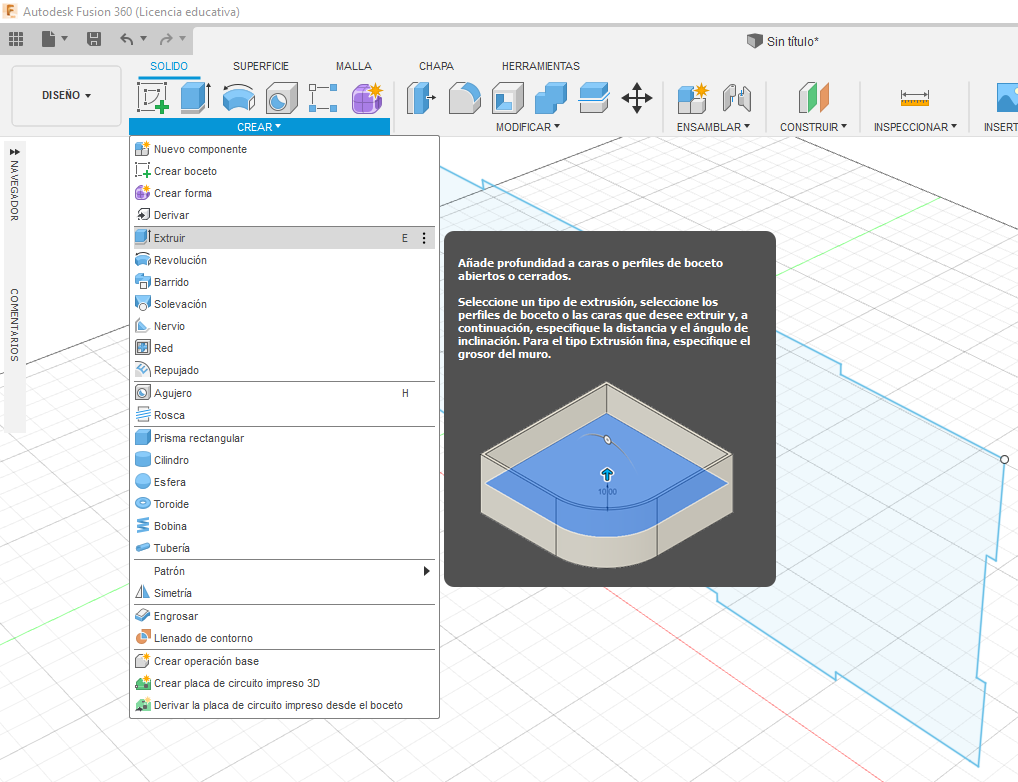Undo the last action
The width and height of the screenshot is (1018, 782).
127,40
